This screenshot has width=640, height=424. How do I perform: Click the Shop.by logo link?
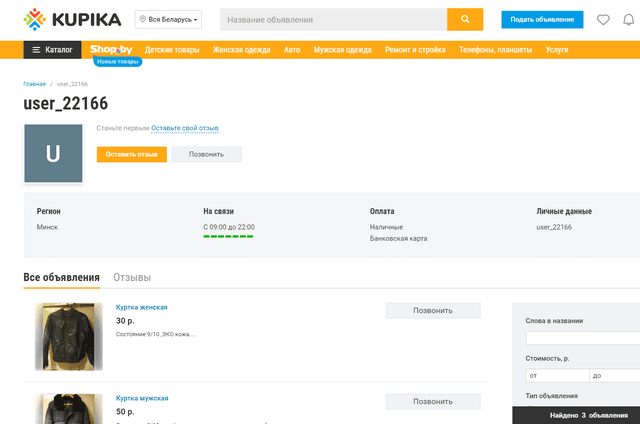(111, 49)
